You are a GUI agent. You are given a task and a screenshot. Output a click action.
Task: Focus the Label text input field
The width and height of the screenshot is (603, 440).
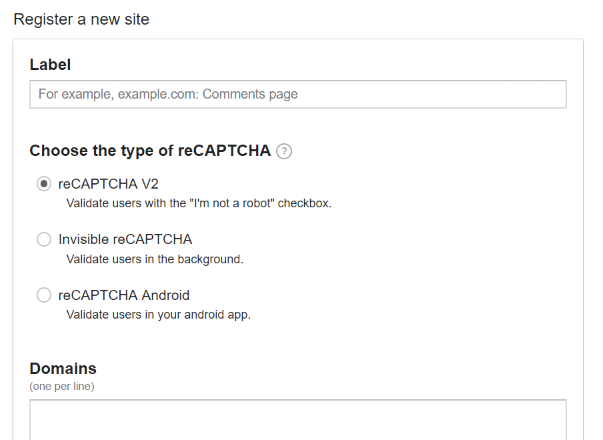[x=298, y=94]
